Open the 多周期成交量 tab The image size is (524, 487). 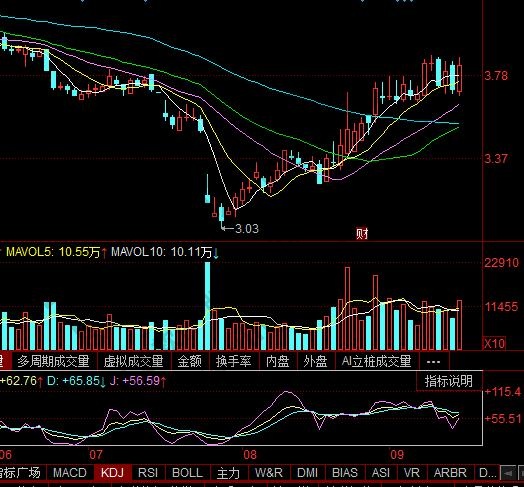(53, 361)
